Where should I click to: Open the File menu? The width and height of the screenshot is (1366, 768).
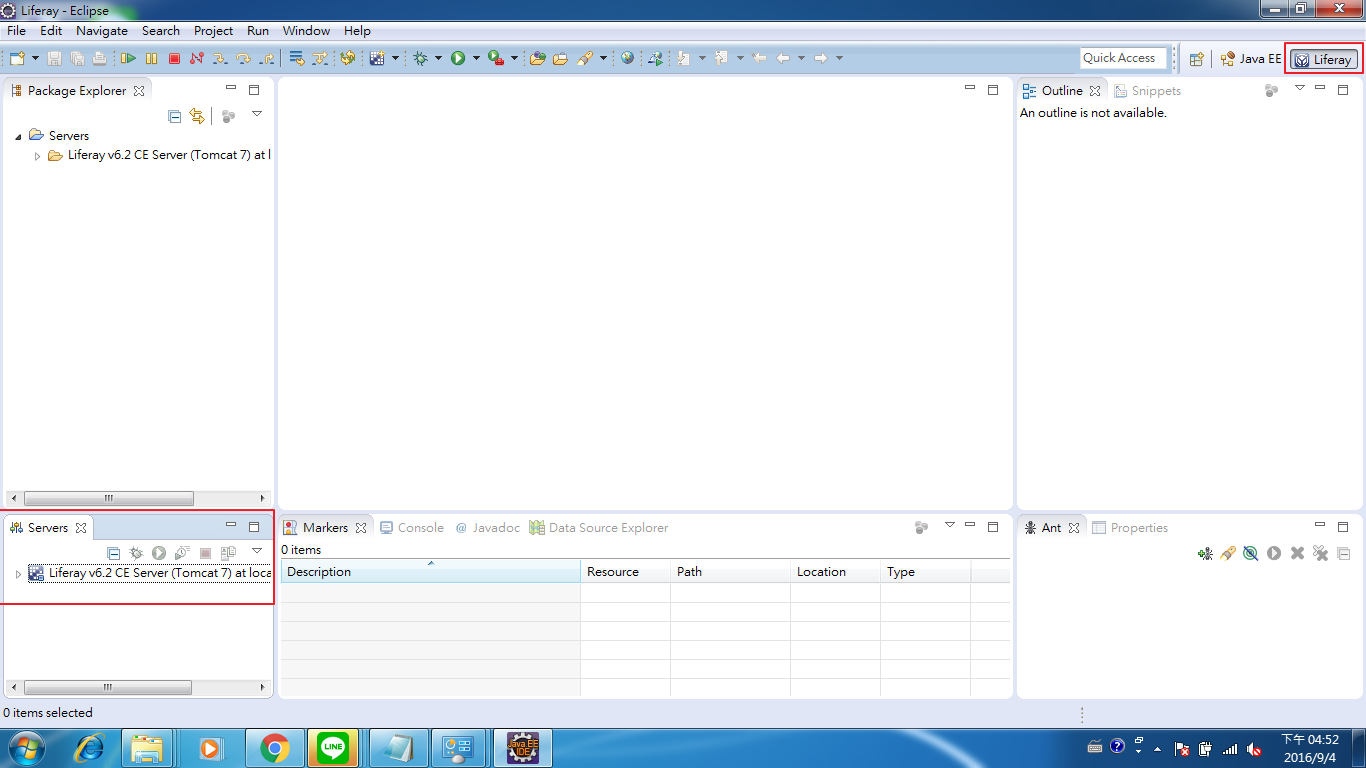click(16, 31)
